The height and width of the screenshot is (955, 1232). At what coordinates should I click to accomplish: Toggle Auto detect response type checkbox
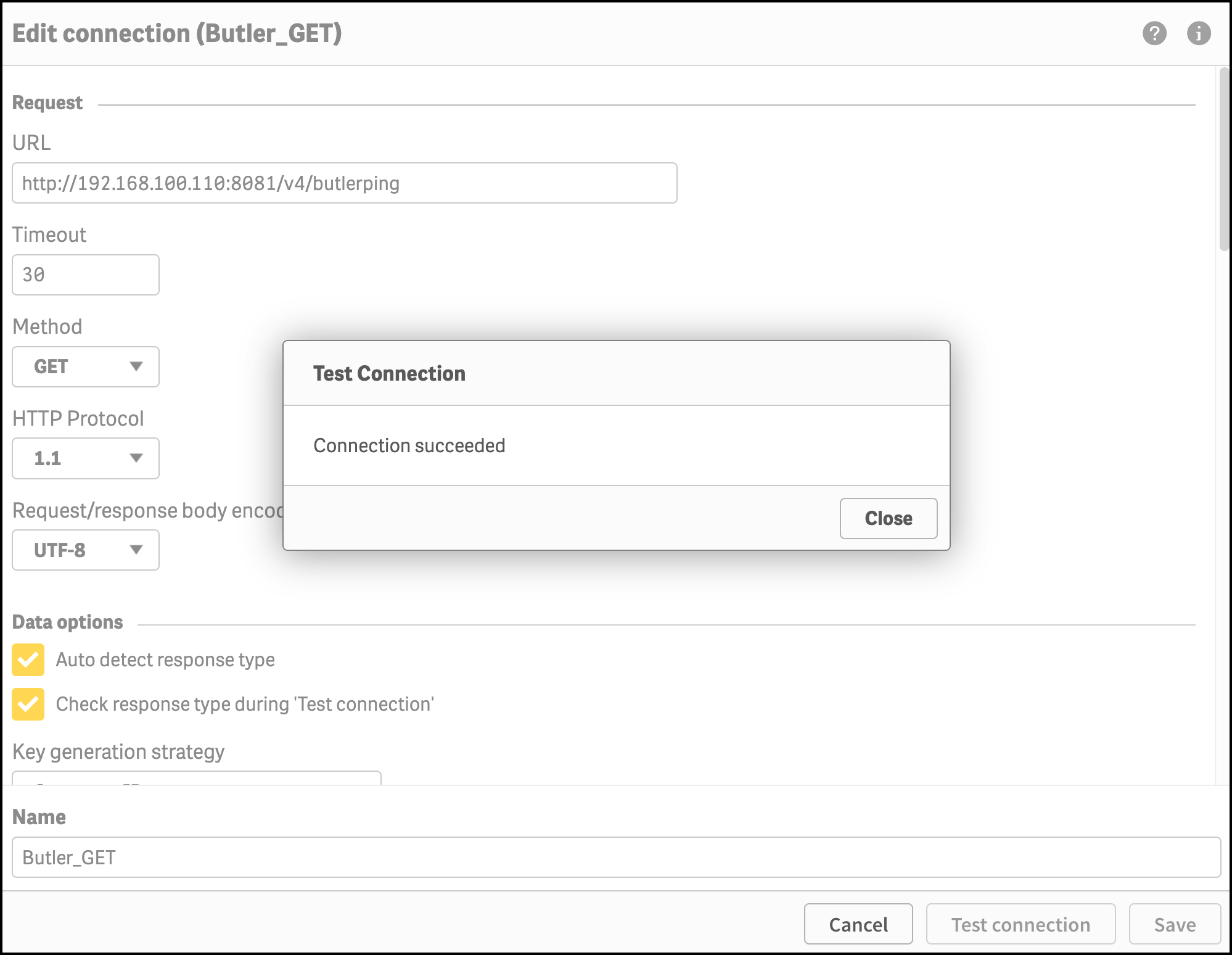point(28,659)
